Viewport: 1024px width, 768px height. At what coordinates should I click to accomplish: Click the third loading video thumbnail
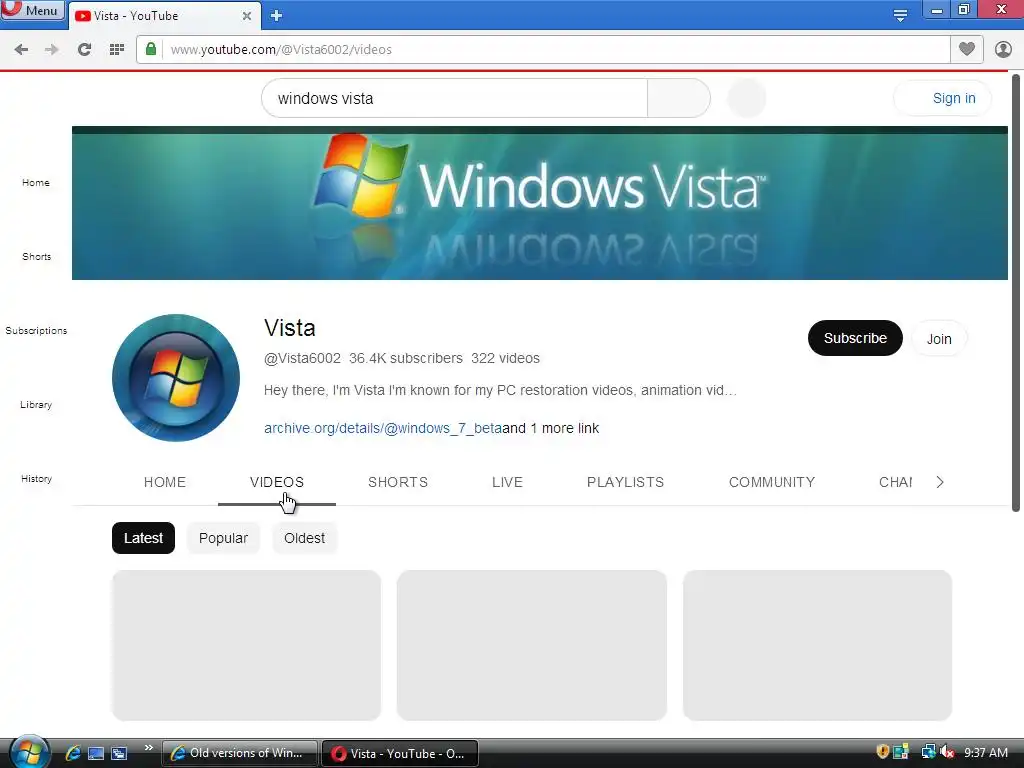pos(817,645)
